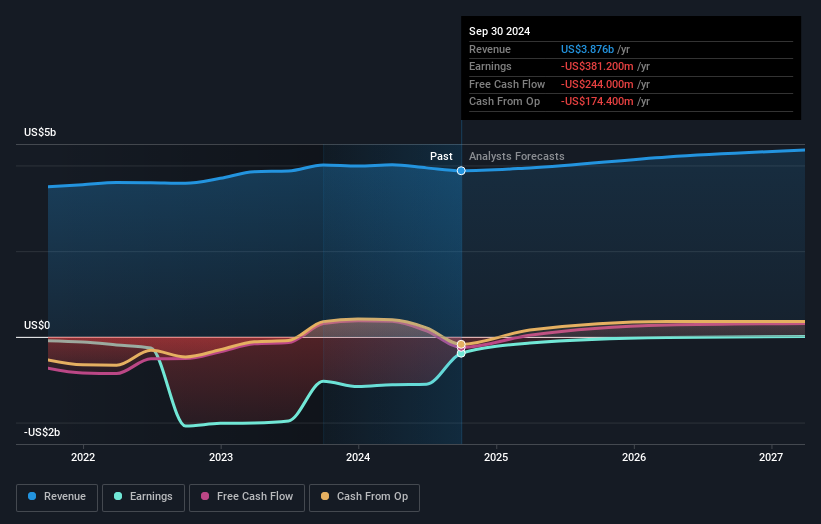Click the 2023 x-axis label

click(220, 457)
